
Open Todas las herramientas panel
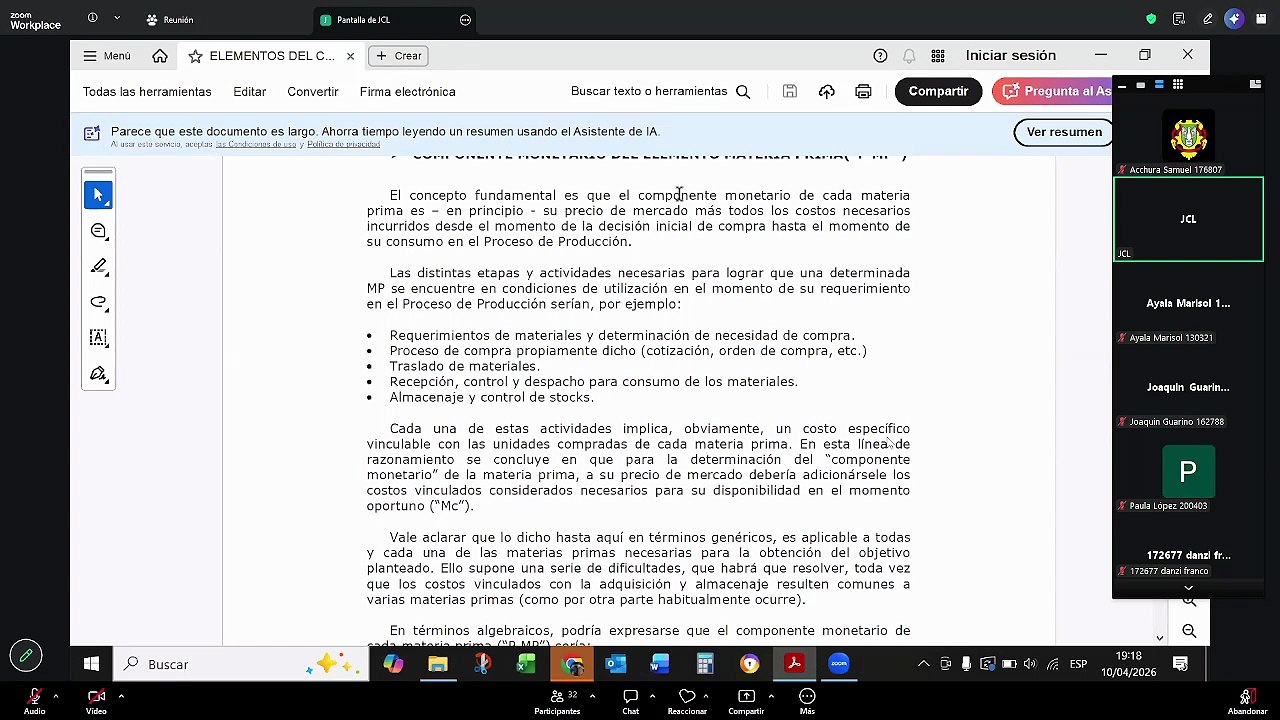tap(147, 92)
